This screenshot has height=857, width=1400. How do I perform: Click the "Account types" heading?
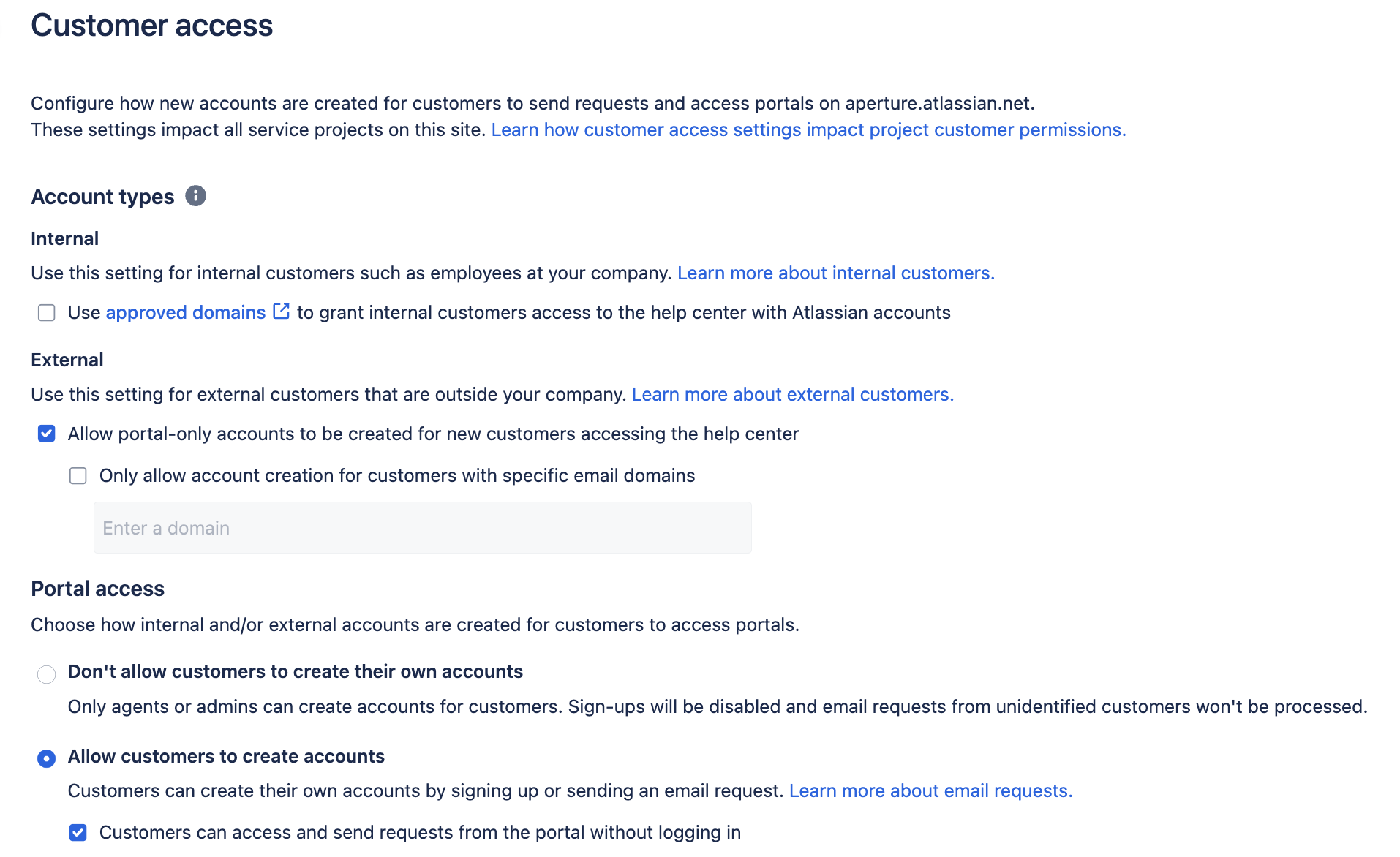(102, 196)
